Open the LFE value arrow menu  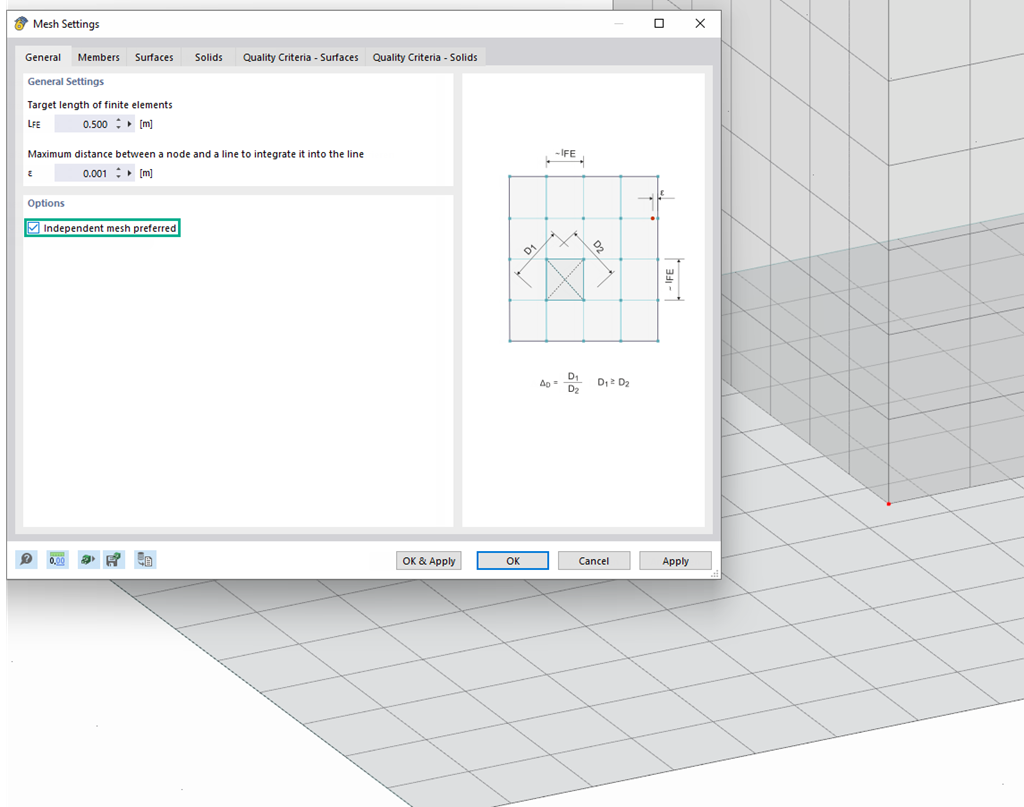point(129,124)
